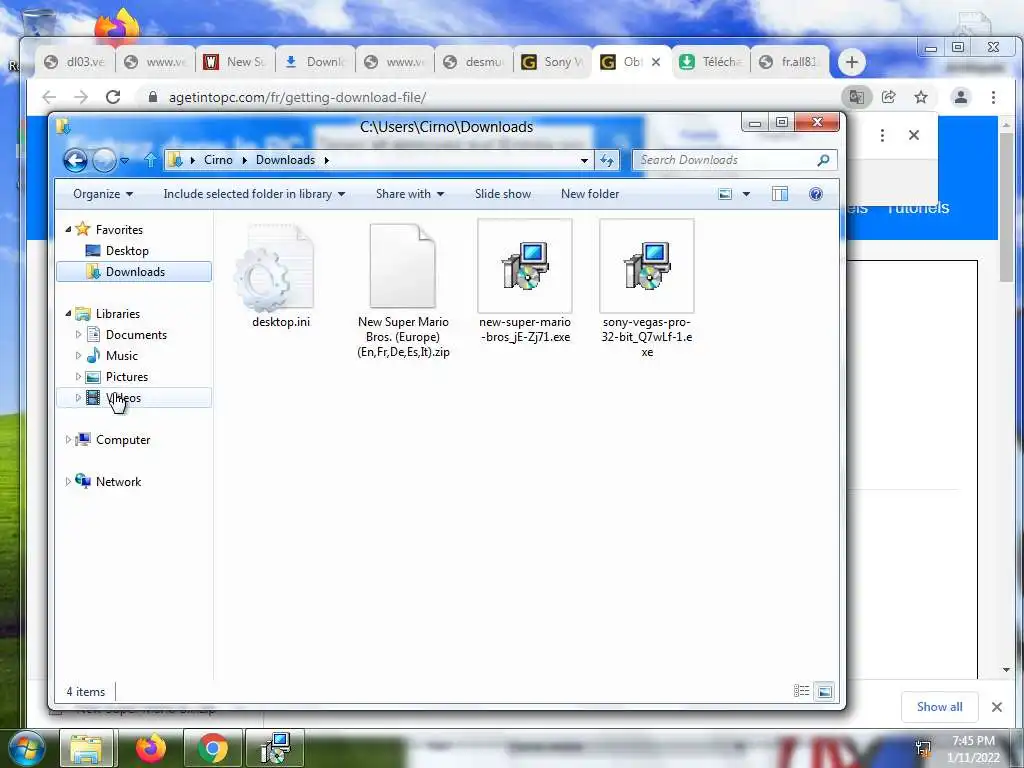Select the desktop.ini file
Viewport: 1024px width, 768px height.
(x=281, y=274)
